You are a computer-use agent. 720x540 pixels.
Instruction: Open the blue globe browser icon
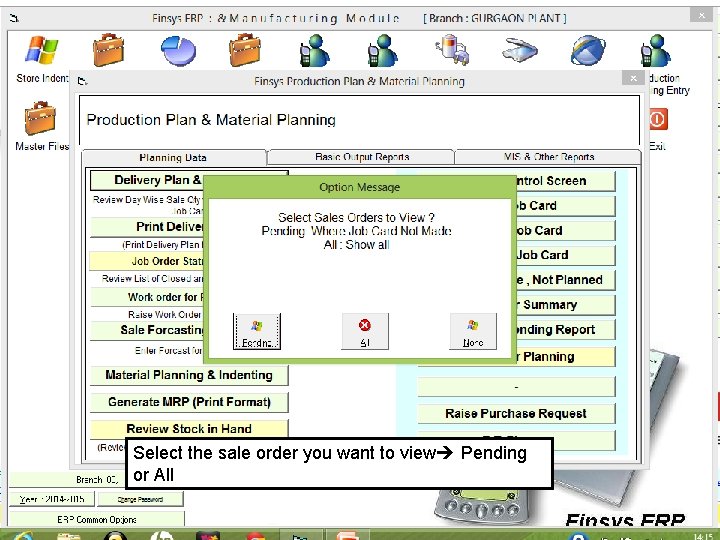coord(588,51)
